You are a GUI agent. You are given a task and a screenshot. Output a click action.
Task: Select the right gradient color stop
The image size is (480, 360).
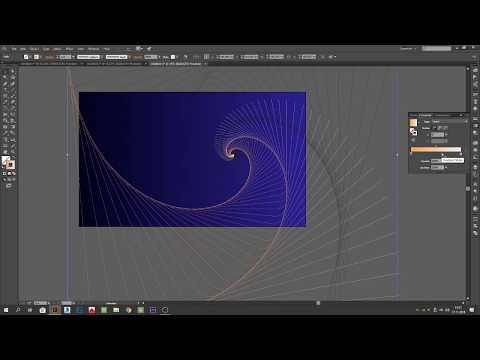[461, 154]
